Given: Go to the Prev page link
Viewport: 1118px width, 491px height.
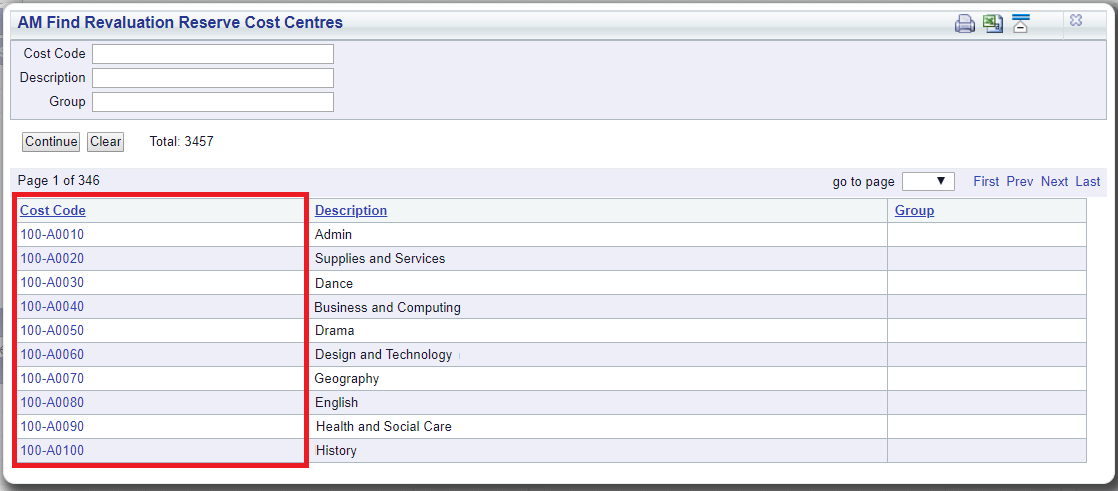Looking at the screenshot, I should point(1020,182).
